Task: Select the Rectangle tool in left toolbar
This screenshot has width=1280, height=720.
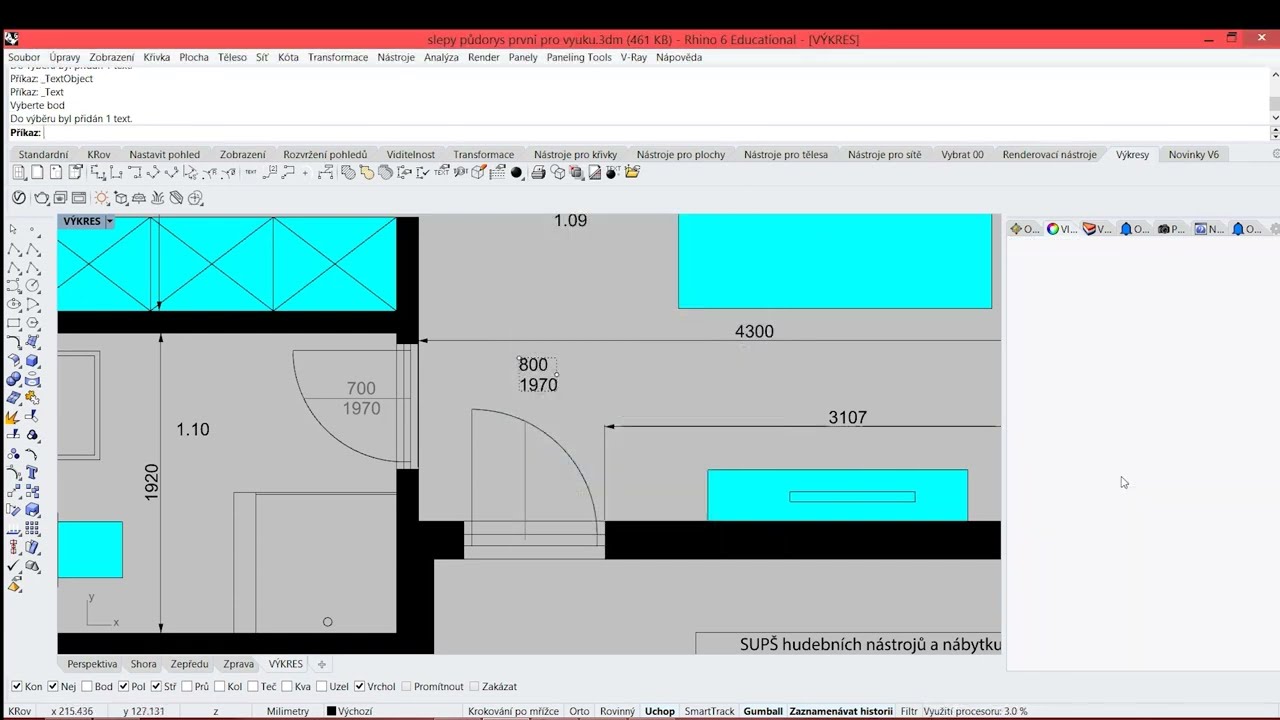Action: [13, 323]
